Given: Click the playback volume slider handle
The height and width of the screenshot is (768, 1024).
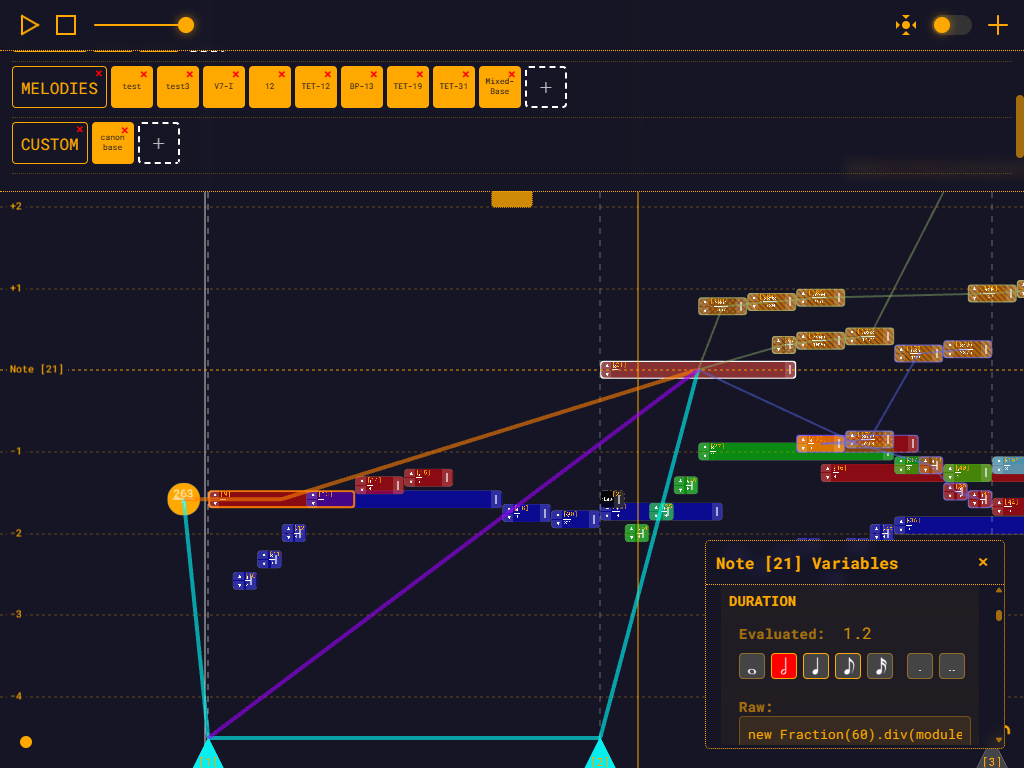Looking at the screenshot, I should point(184,25).
